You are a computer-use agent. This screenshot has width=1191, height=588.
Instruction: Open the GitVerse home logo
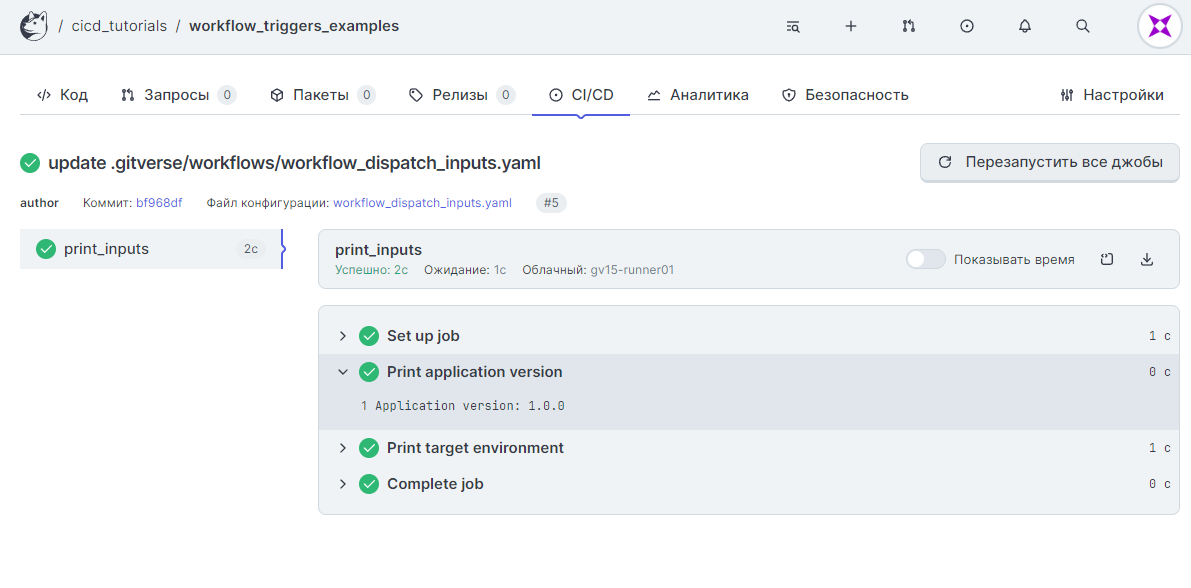pyautogui.click(x=34, y=26)
